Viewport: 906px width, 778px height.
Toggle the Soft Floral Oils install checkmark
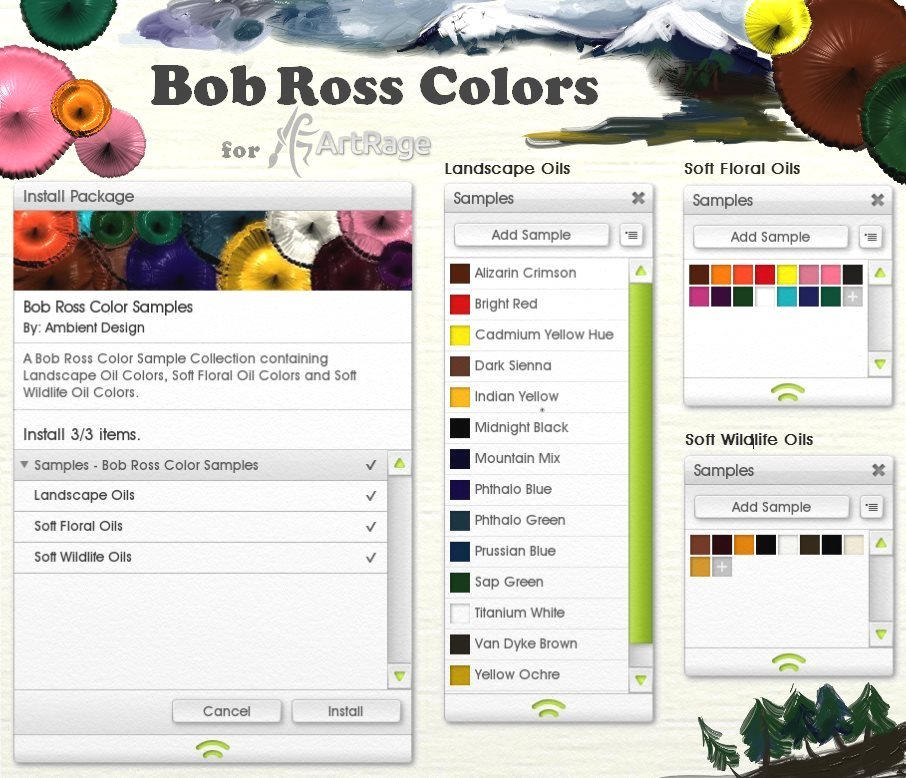coord(371,527)
